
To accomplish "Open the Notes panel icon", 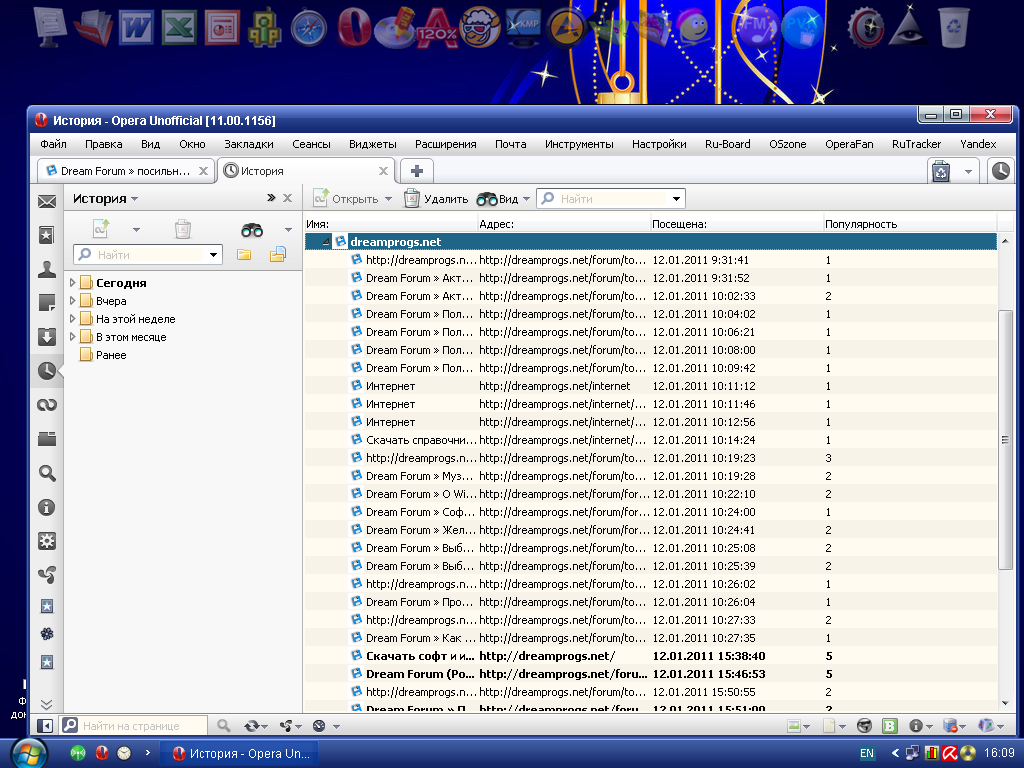I will 46,303.
